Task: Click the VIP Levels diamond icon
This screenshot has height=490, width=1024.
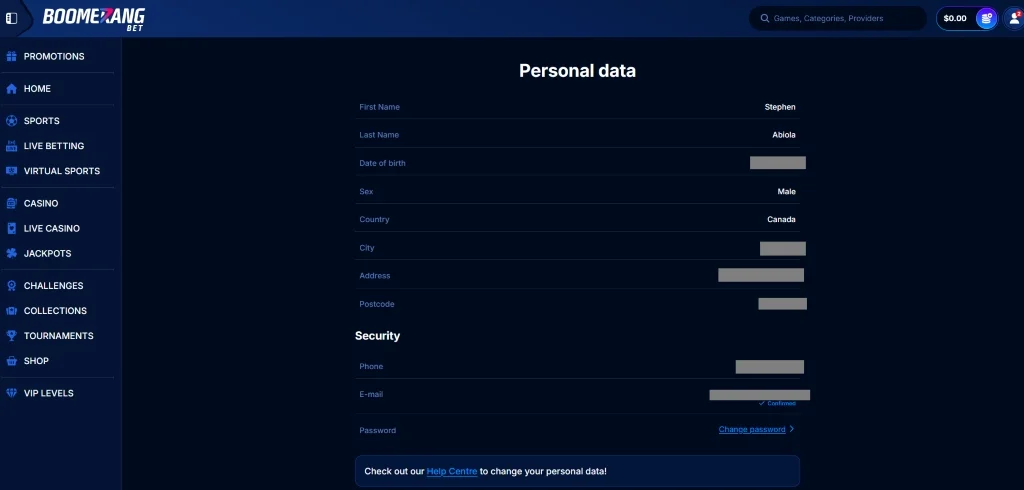Action: tap(11, 393)
